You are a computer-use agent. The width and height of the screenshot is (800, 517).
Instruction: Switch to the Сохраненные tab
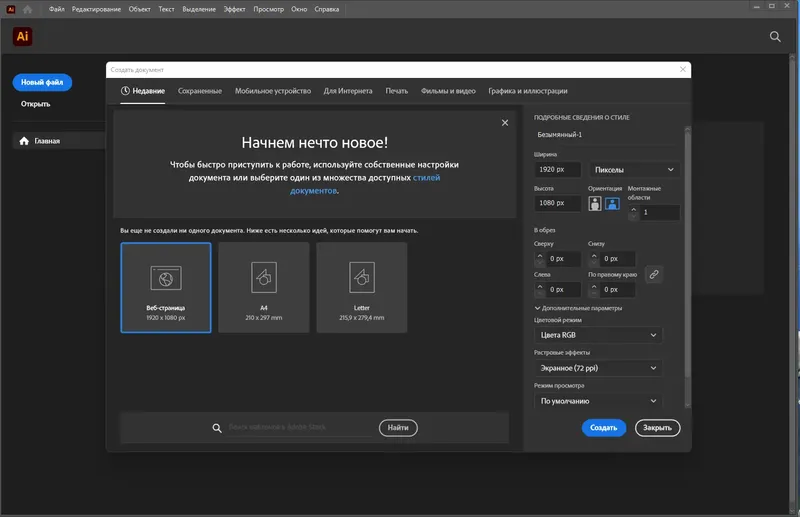pos(199,91)
